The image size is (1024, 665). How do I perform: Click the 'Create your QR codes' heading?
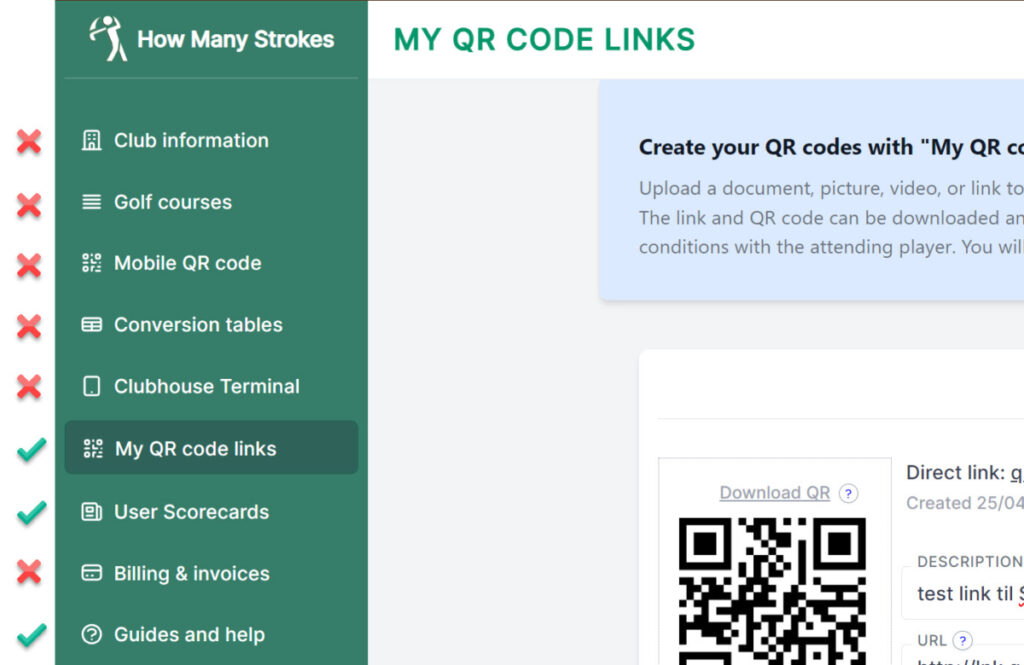click(x=831, y=147)
